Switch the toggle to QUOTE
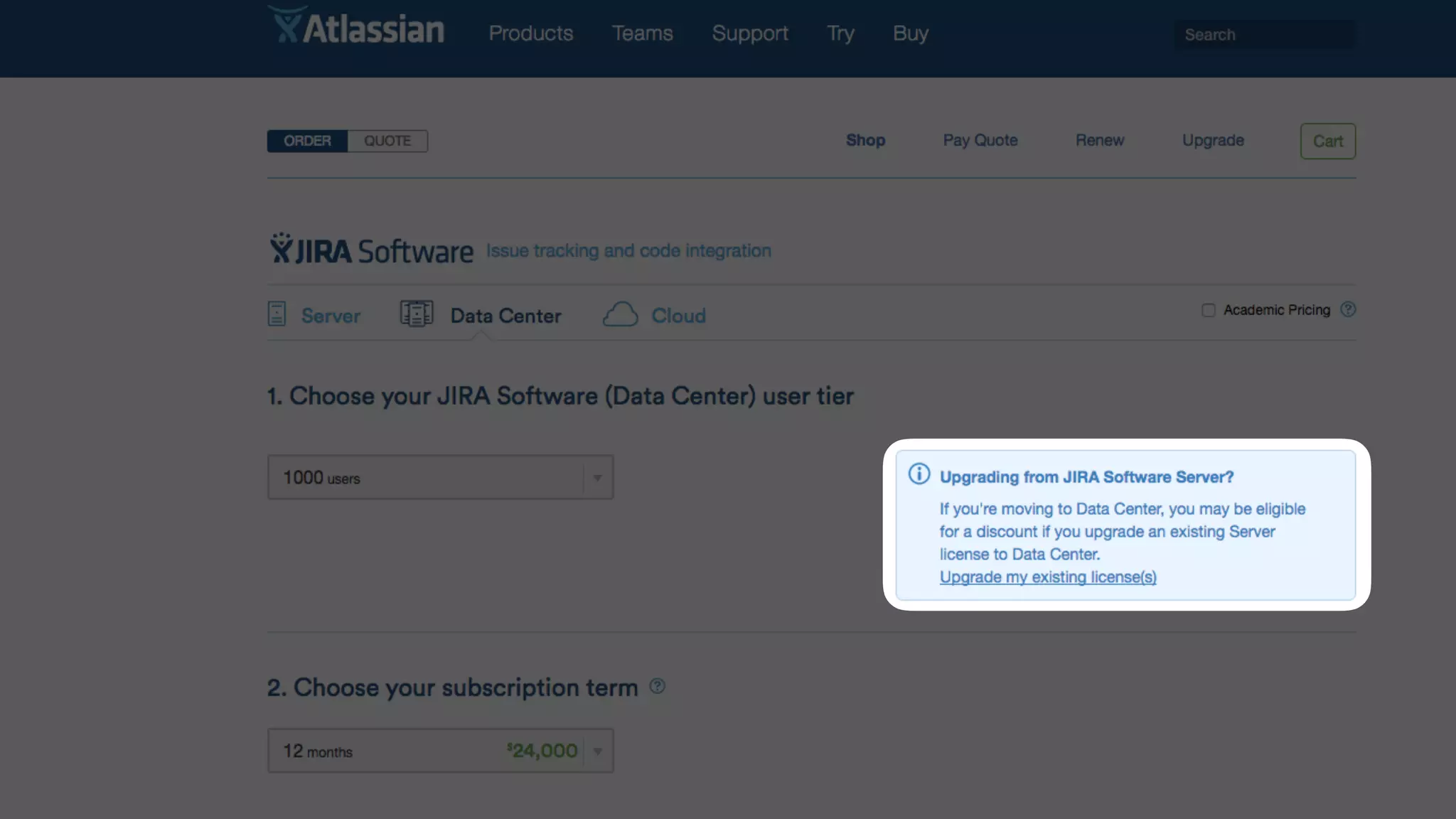 387,141
